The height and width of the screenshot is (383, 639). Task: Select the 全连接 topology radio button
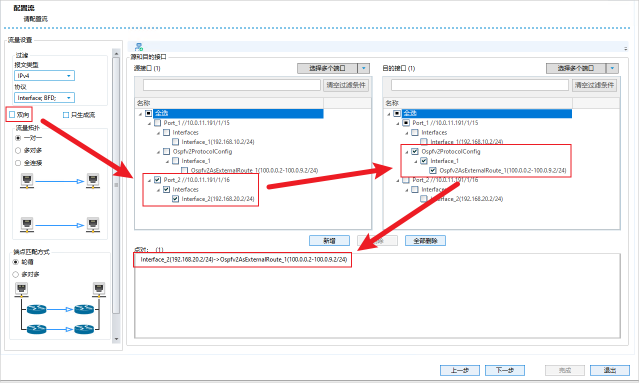(x=18, y=163)
